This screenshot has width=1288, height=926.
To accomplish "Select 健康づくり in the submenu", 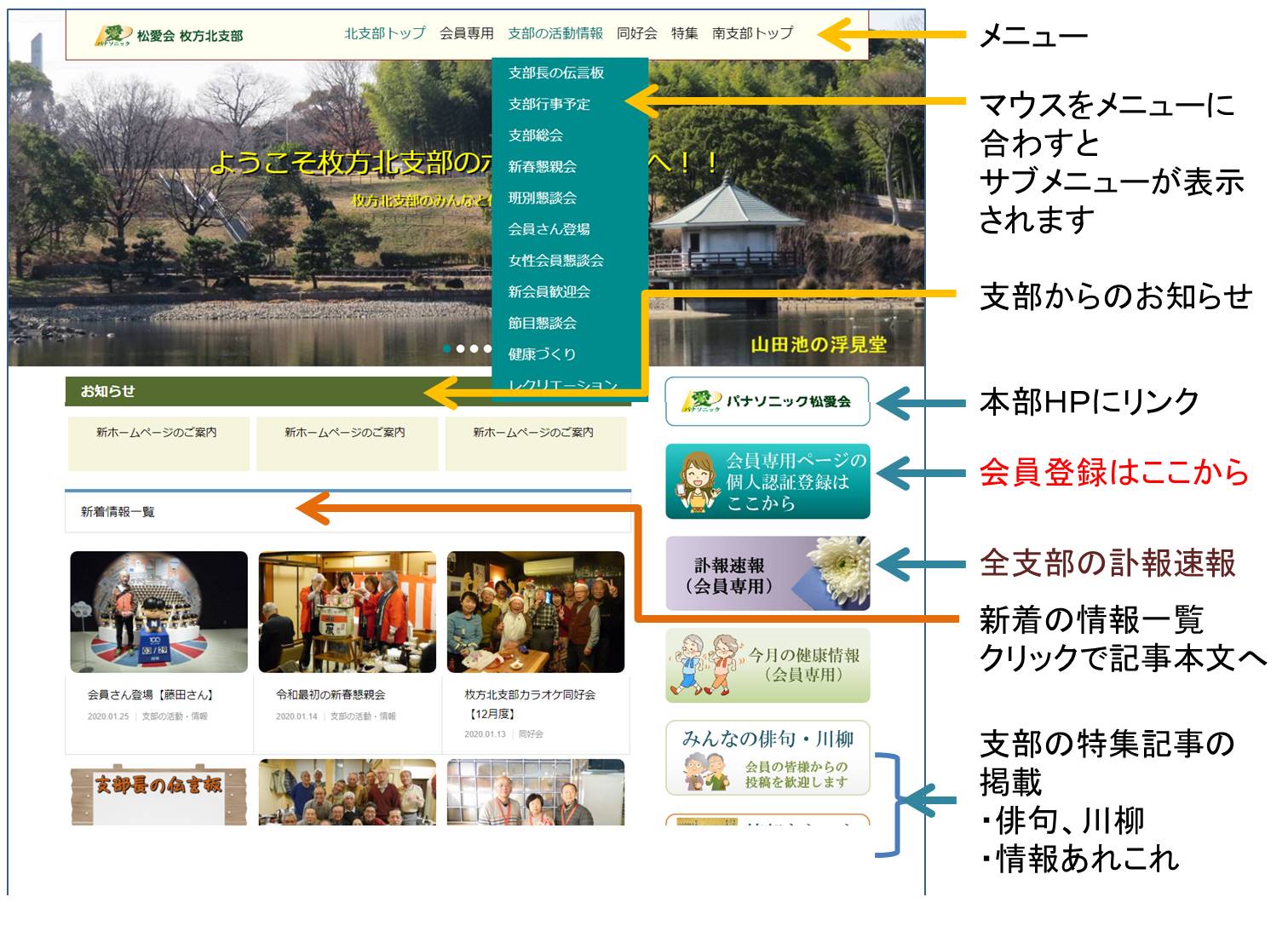I will pos(542,354).
